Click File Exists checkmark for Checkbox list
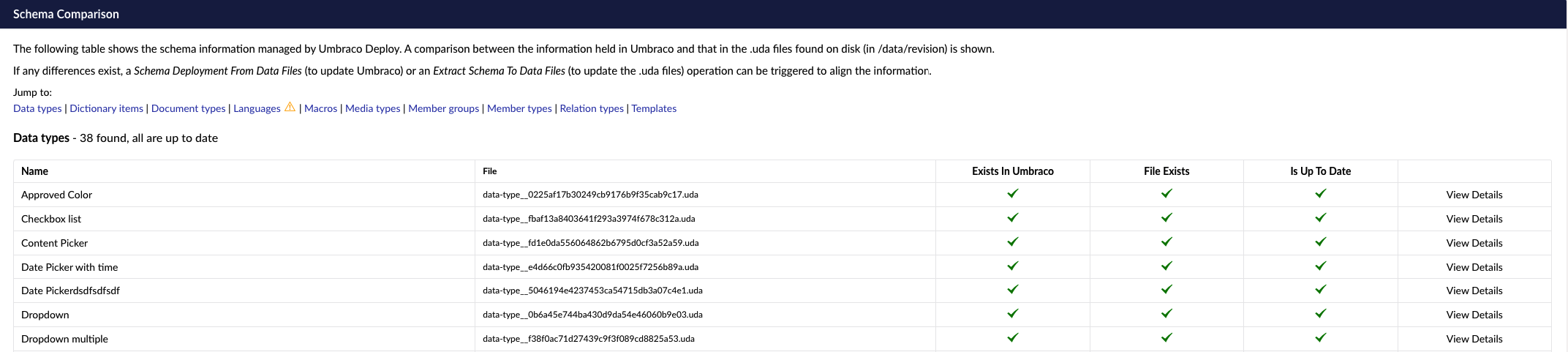The image size is (1568, 352). pos(1166,218)
